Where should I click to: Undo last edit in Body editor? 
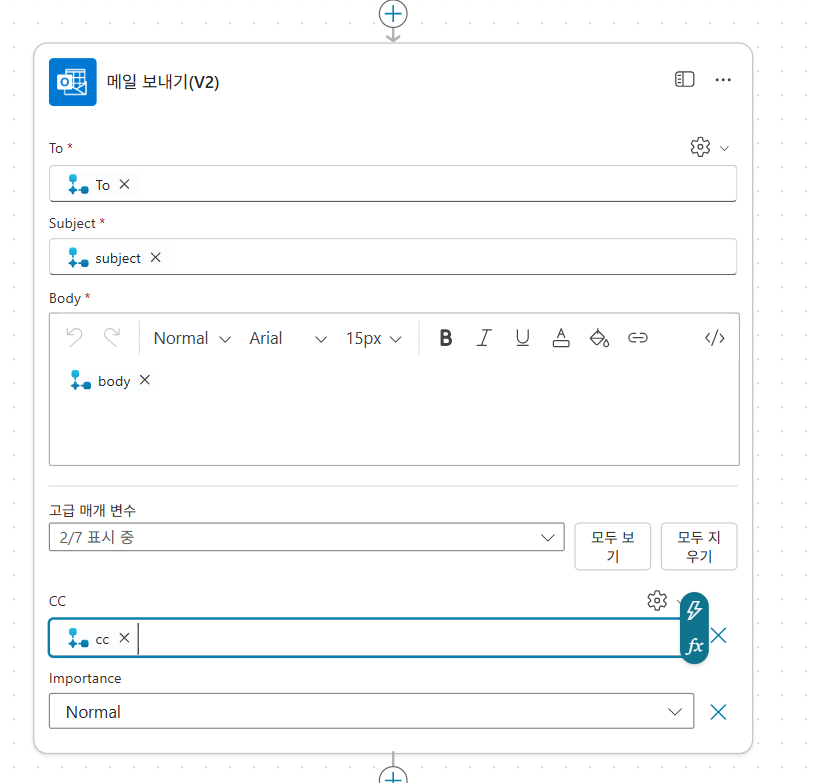pyautogui.click(x=74, y=338)
